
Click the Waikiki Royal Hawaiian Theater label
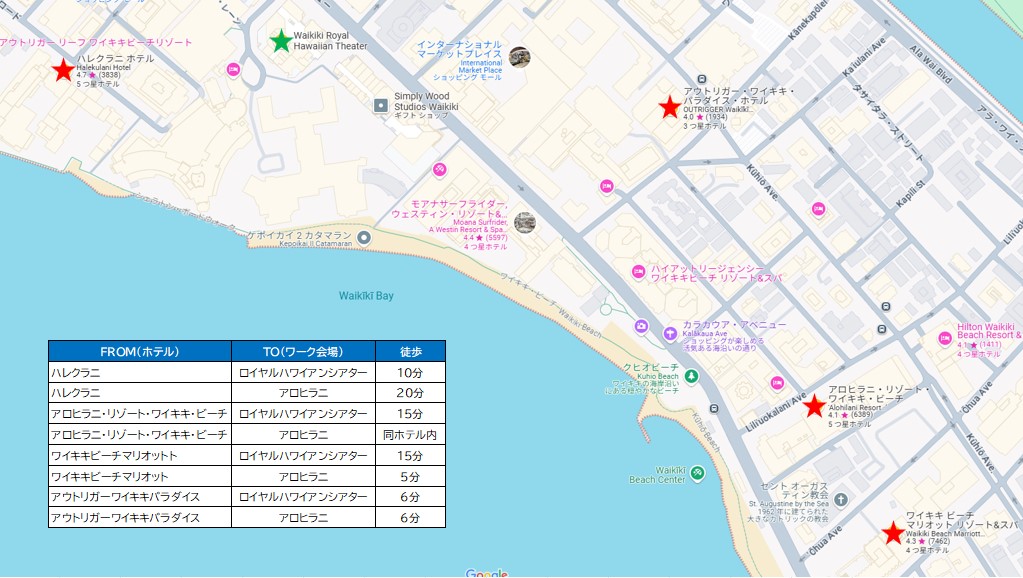coord(330,40)
